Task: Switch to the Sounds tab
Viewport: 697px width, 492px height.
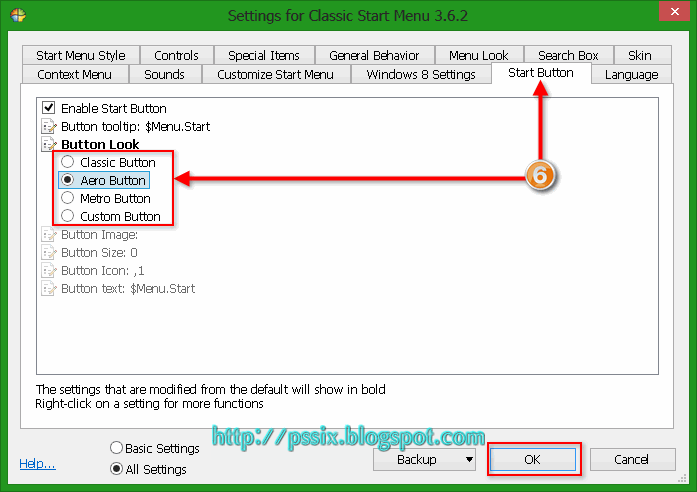Action: 164,75
